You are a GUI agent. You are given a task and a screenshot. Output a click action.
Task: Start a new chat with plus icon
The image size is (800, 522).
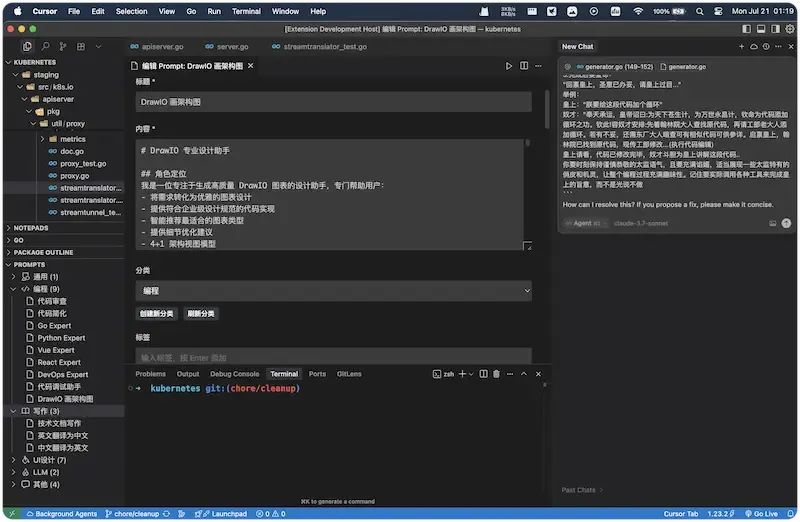click(x=741, y=46)
